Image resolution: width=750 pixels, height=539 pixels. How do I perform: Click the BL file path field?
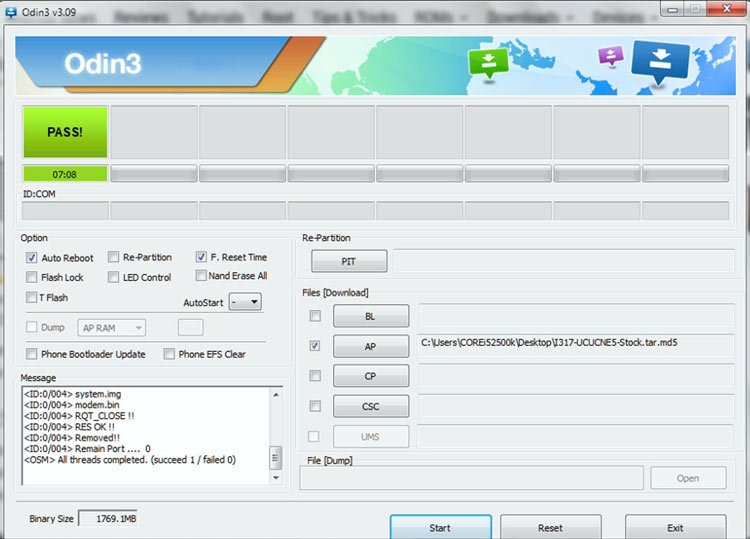tap(576, 316)
